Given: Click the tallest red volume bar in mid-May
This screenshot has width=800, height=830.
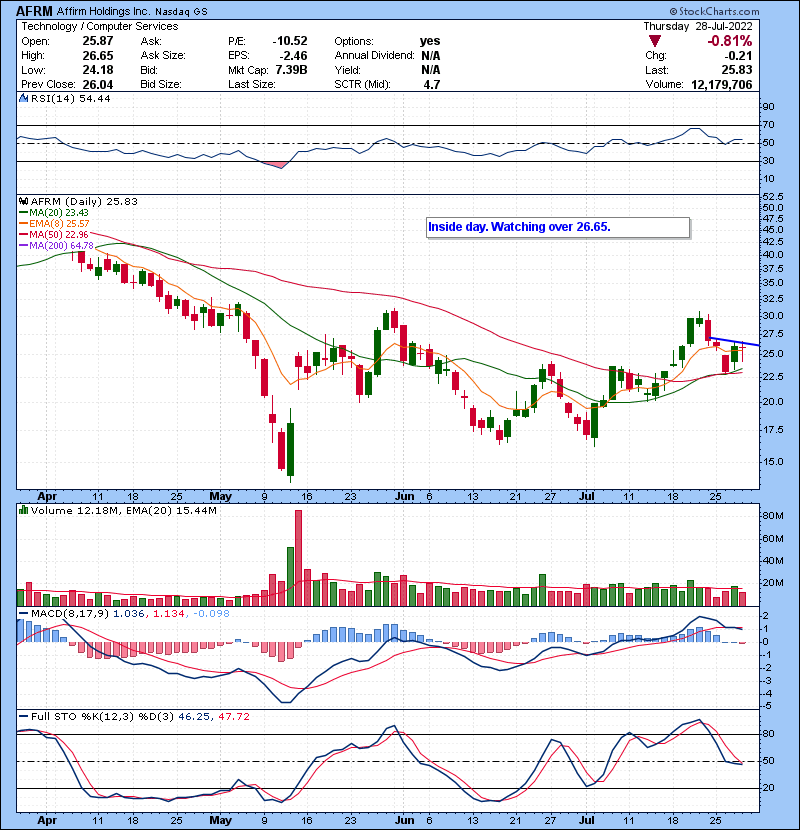Looking at the screenshot, I should click(x=298, y=558).
